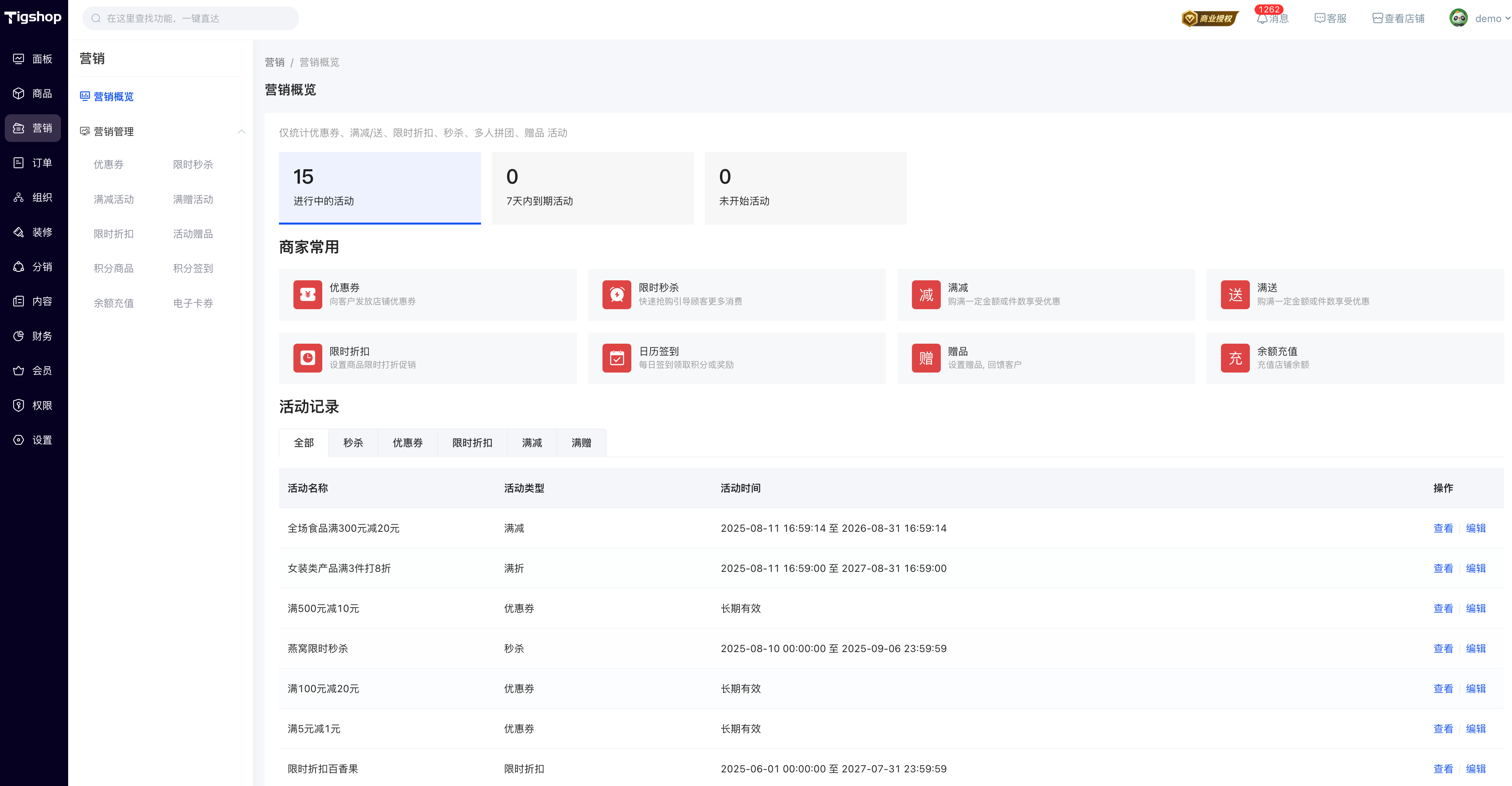Open the 客服 customer service chat icon
Screen dimensions: 1512x786
pos(1320,18)
